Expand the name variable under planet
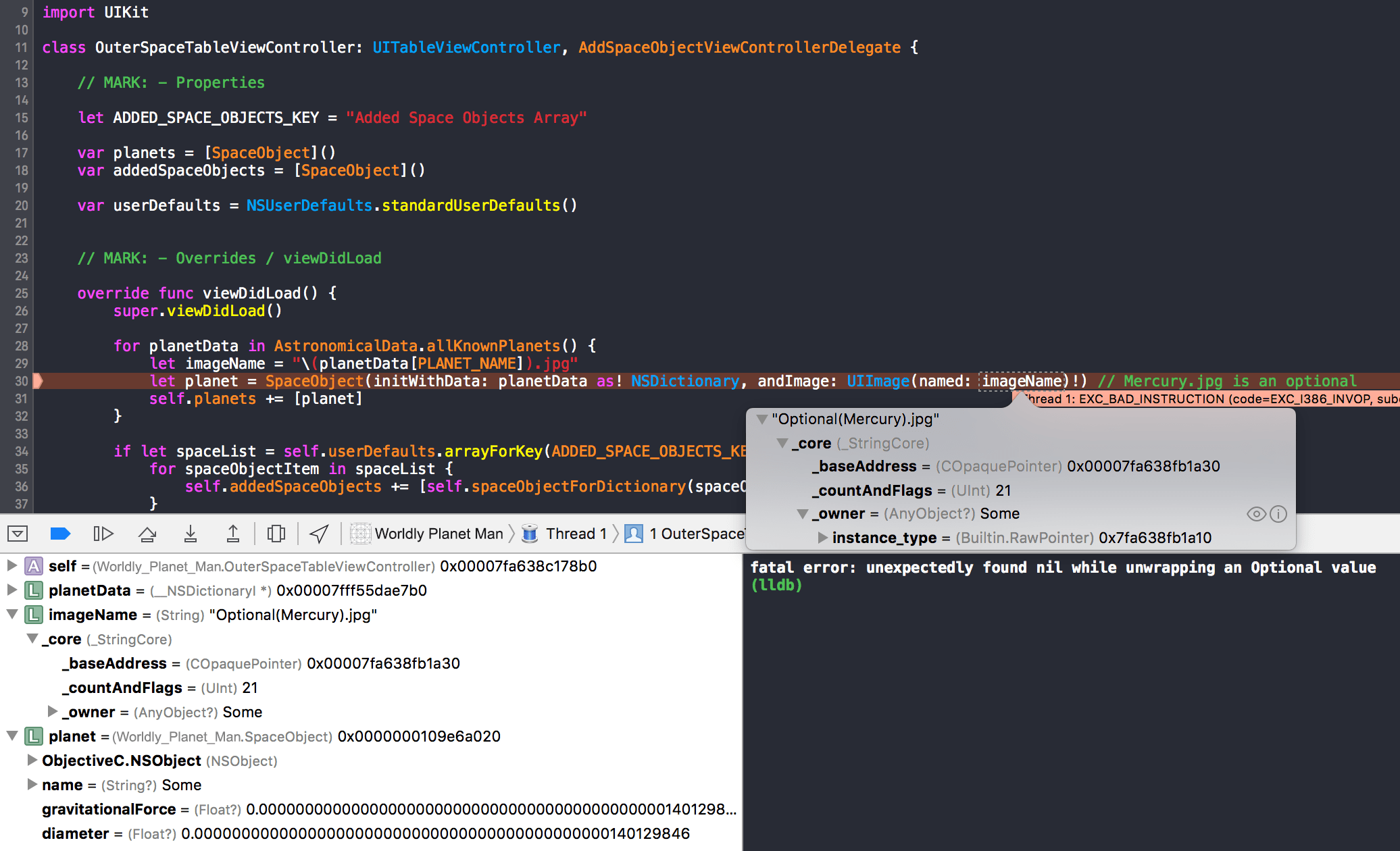Viewport: 1400px width, 851px height. coord(32,784)
